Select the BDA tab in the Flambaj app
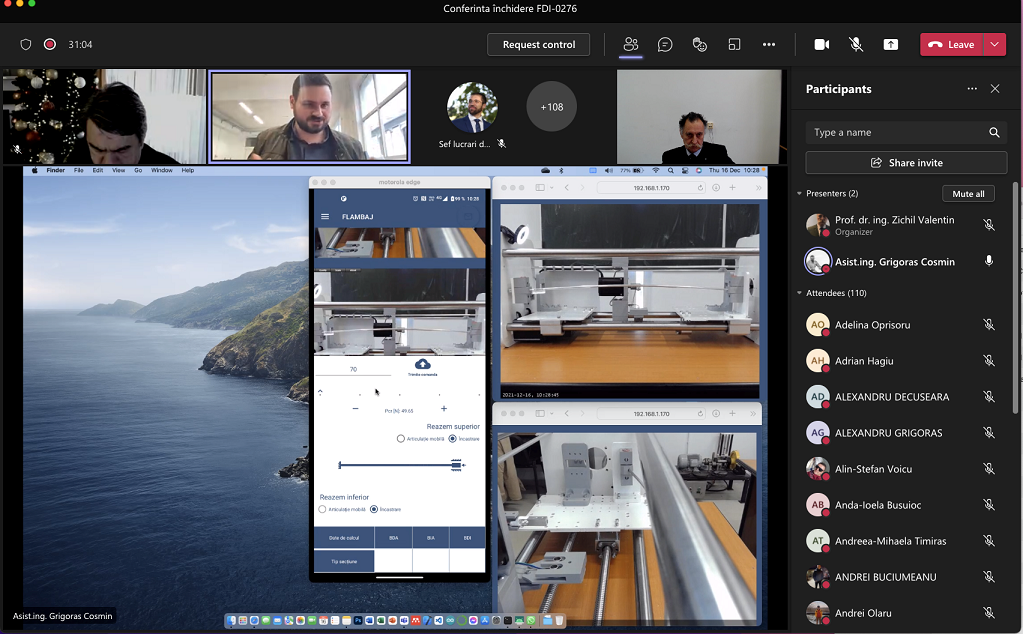 point(393,537)
